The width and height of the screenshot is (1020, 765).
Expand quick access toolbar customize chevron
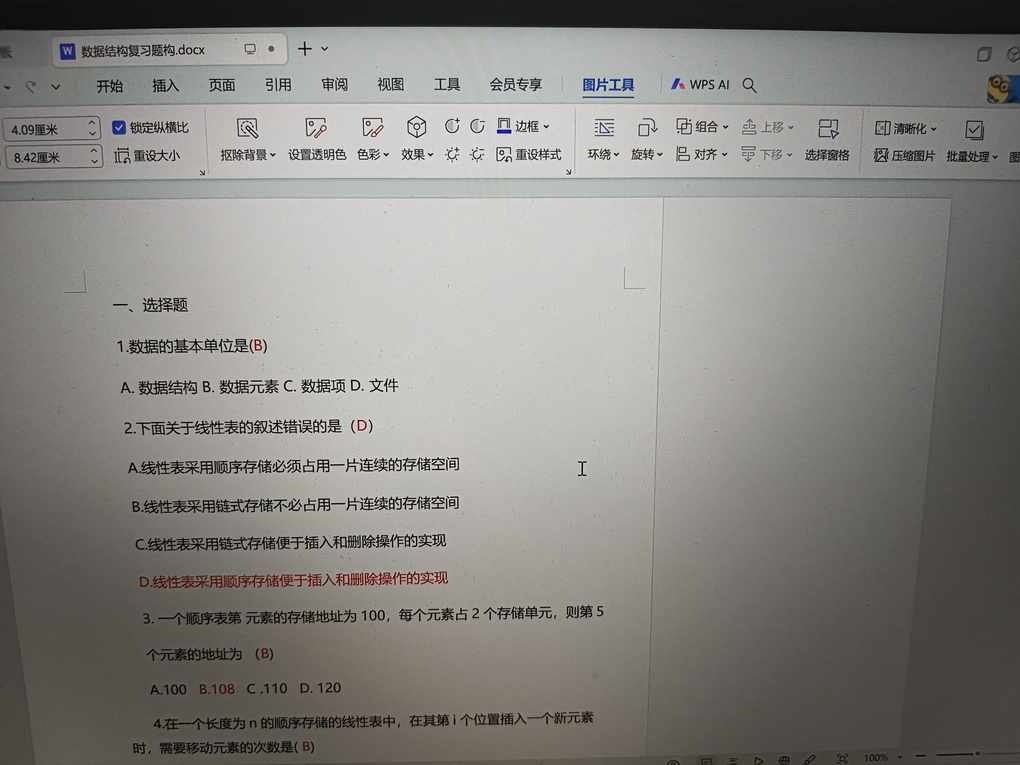[56, 86]
